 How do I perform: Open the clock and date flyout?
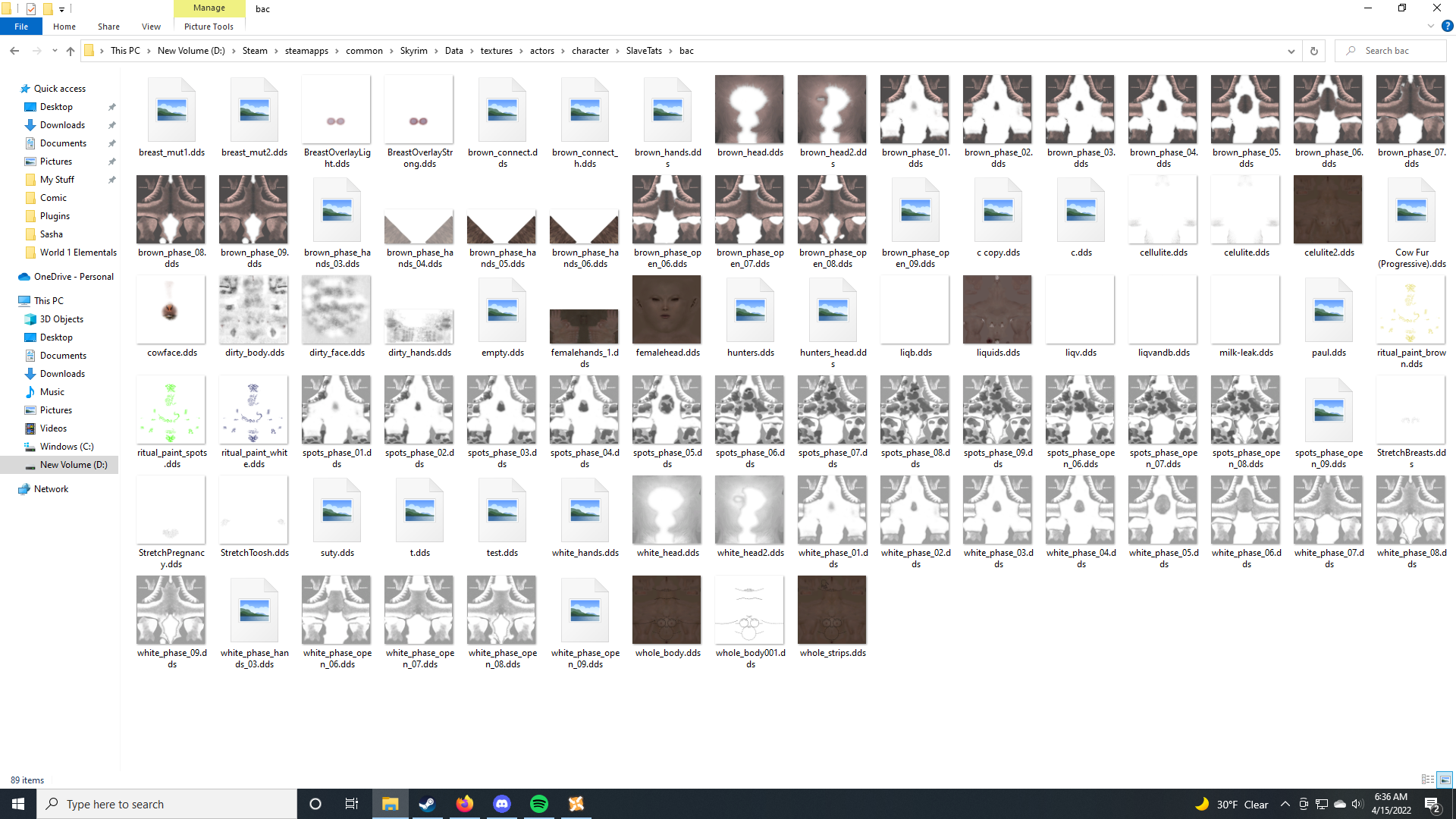click(x=1391, y=804)
